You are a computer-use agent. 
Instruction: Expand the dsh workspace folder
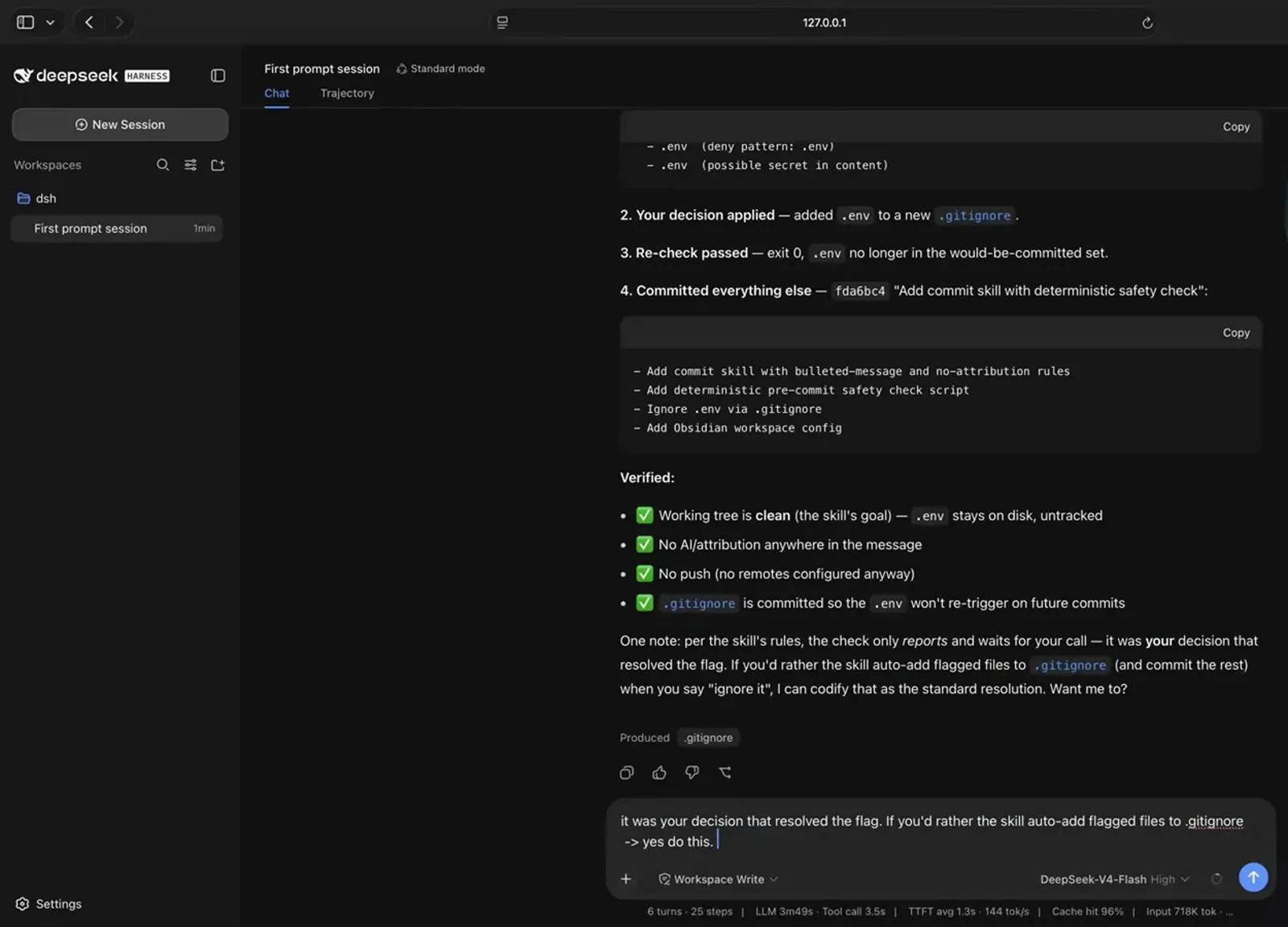[x=37, y=199]
